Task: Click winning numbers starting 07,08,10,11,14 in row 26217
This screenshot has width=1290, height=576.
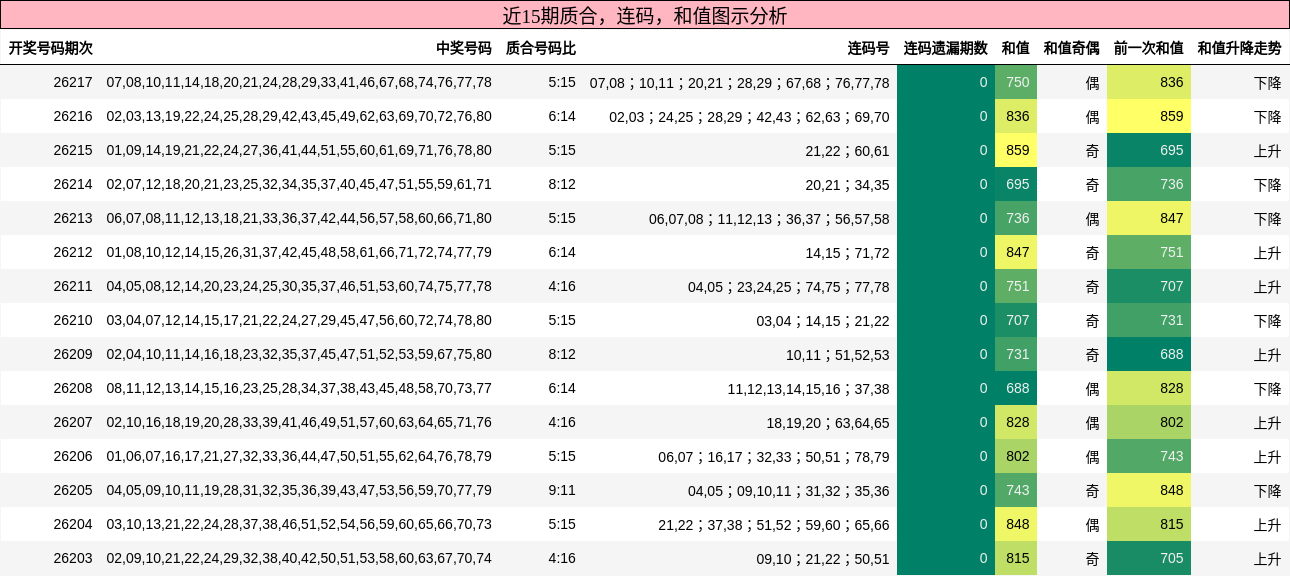Action: point(299,82)
